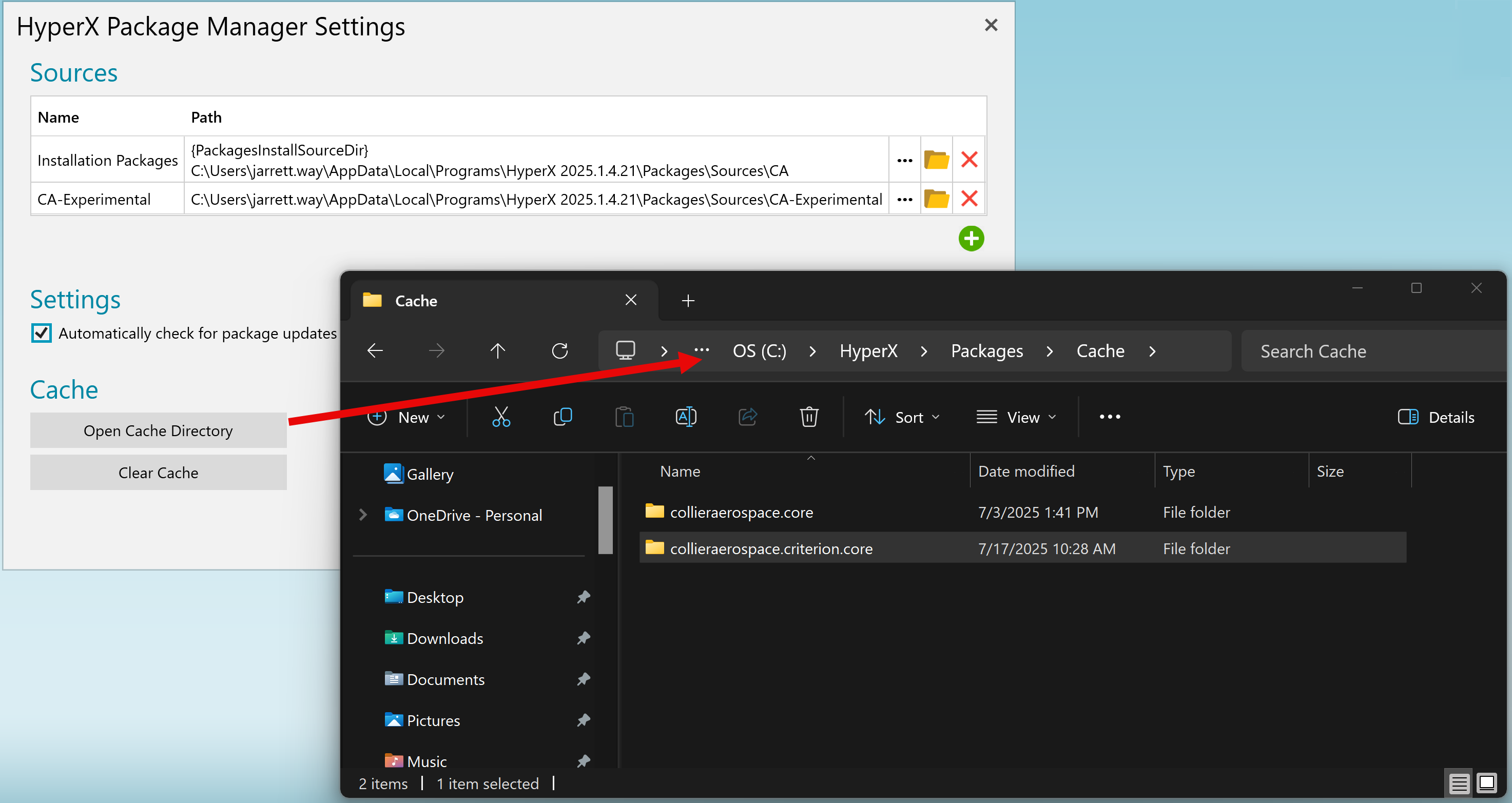Open folder for CA-Experimental source

coord(936,199)
